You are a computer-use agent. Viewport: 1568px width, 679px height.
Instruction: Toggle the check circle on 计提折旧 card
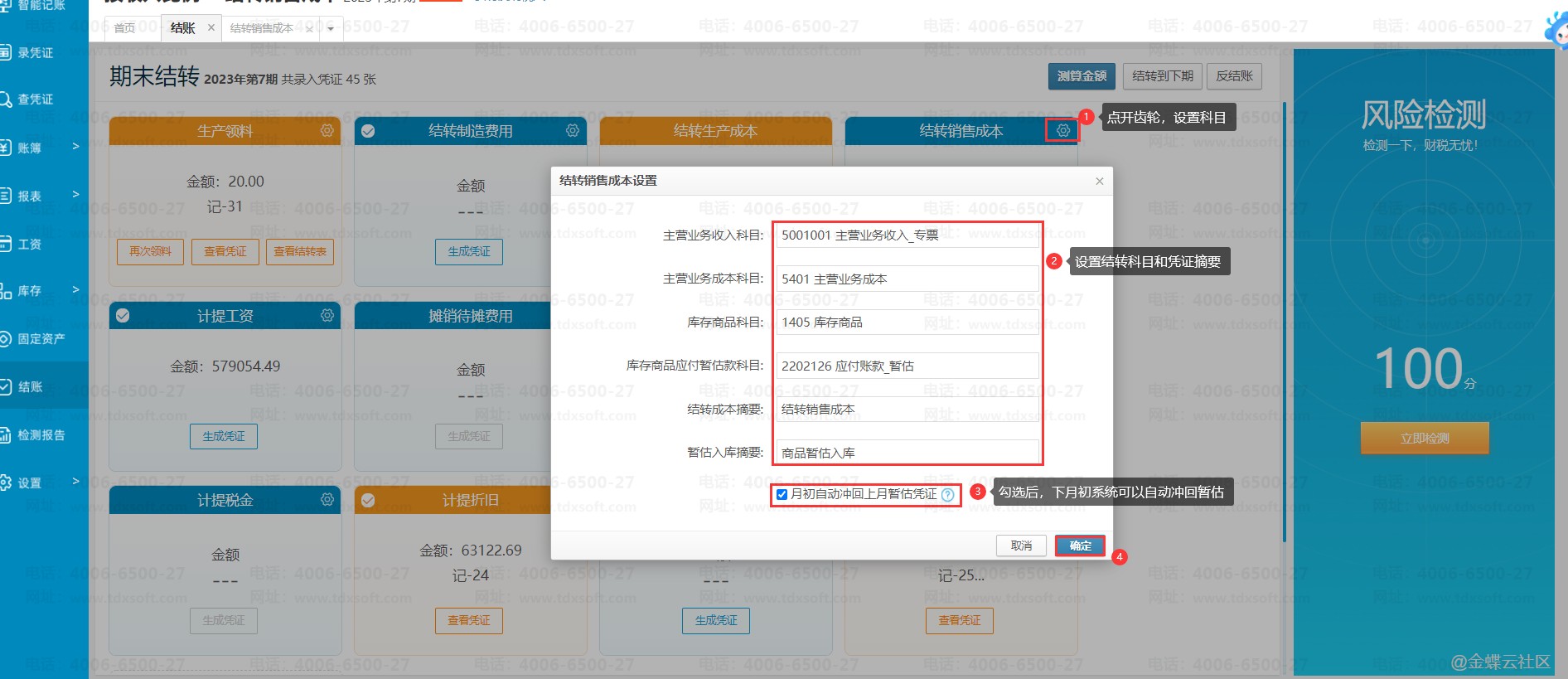point(369,500)
